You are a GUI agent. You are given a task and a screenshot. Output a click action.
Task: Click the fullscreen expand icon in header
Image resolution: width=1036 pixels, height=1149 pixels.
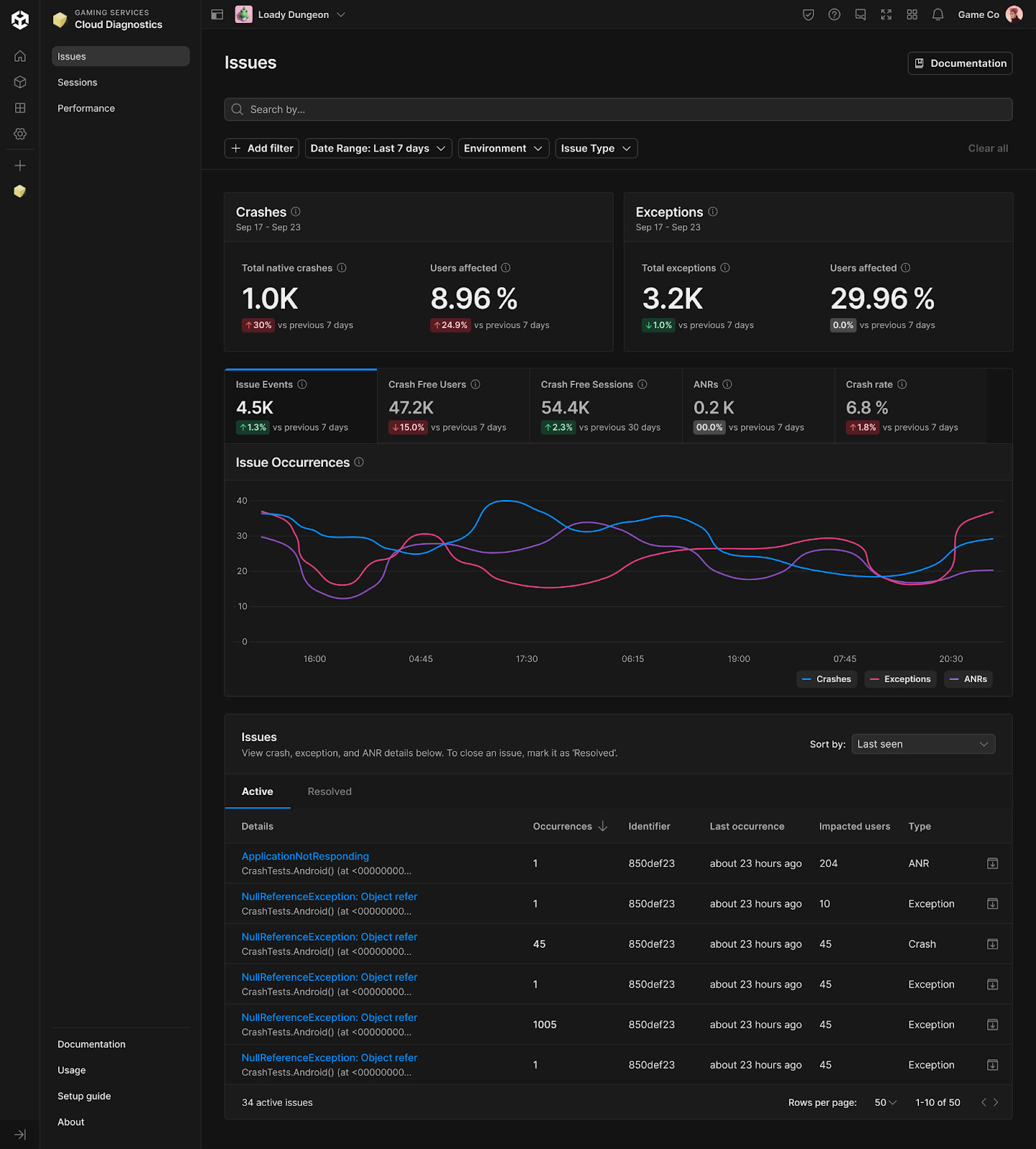[x=886, y=14]
